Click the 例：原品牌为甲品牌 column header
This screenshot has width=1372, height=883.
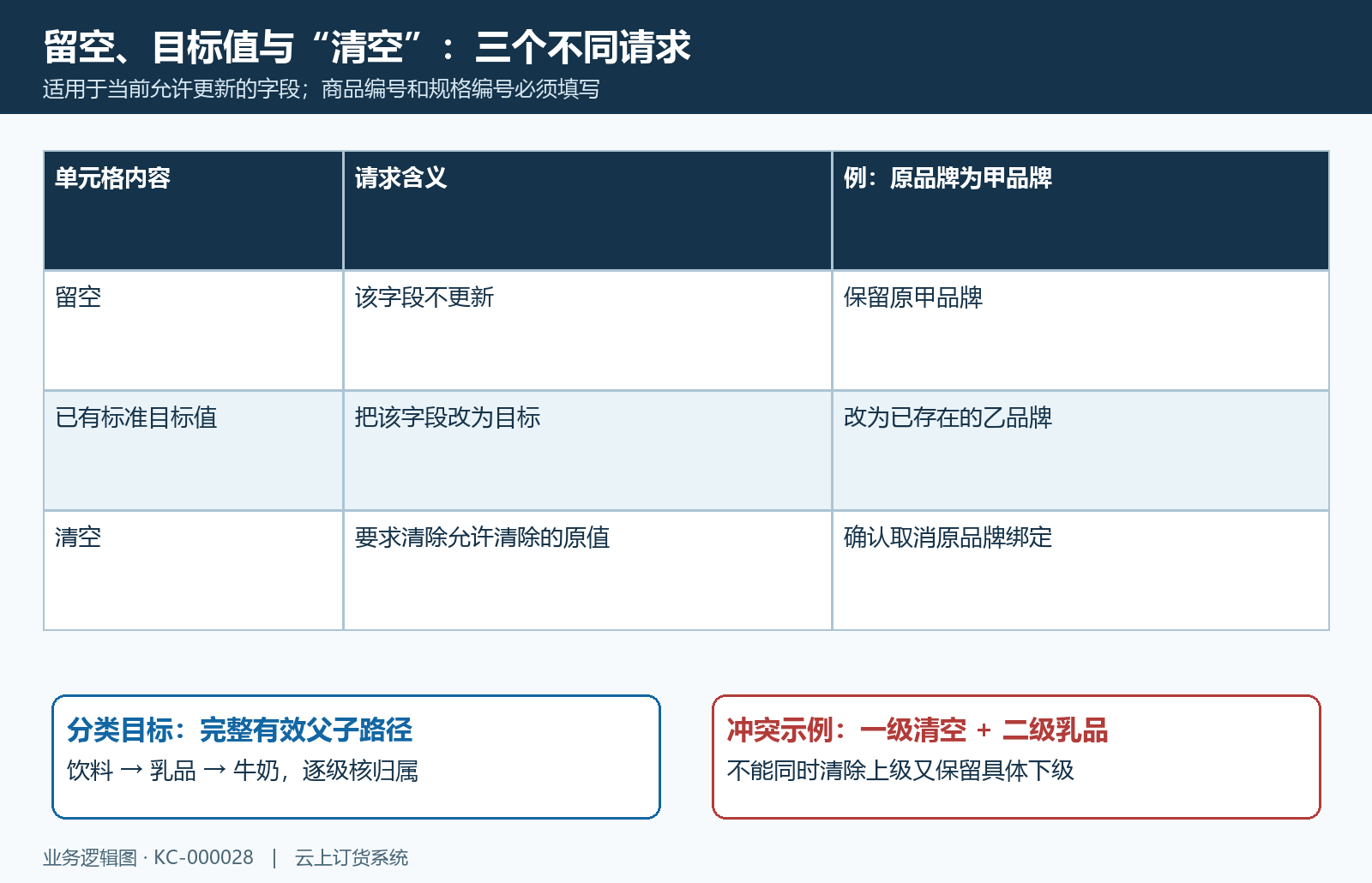point(1080,211)
